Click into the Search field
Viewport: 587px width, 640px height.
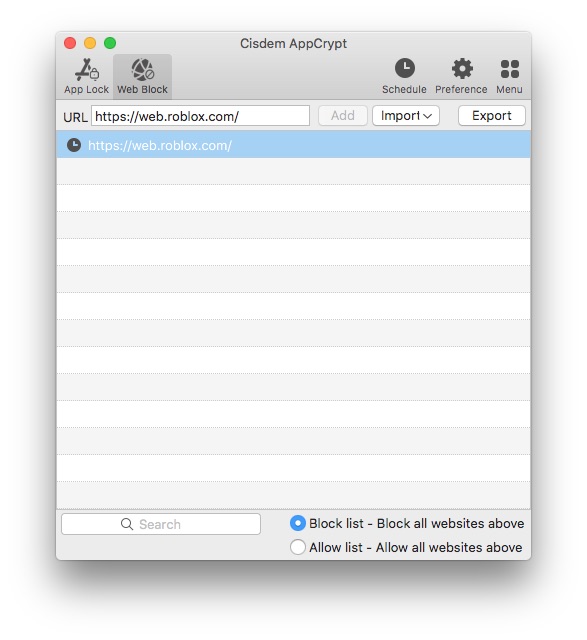click(x=161, y=524)
